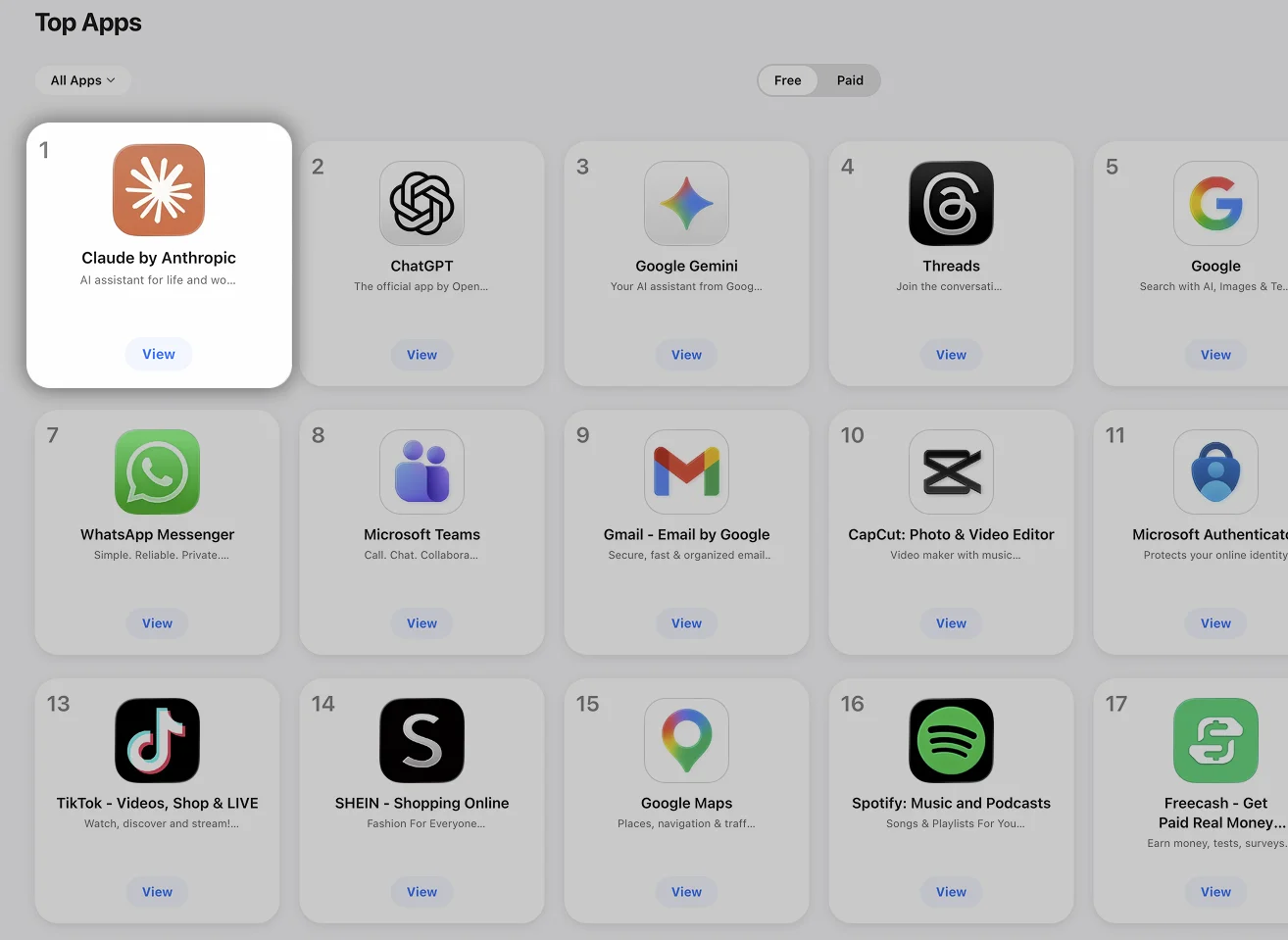Screen dimensions: 1288x940
Task: Open the Microsoft Authenticator app icon
Action: coord(1215,471)
